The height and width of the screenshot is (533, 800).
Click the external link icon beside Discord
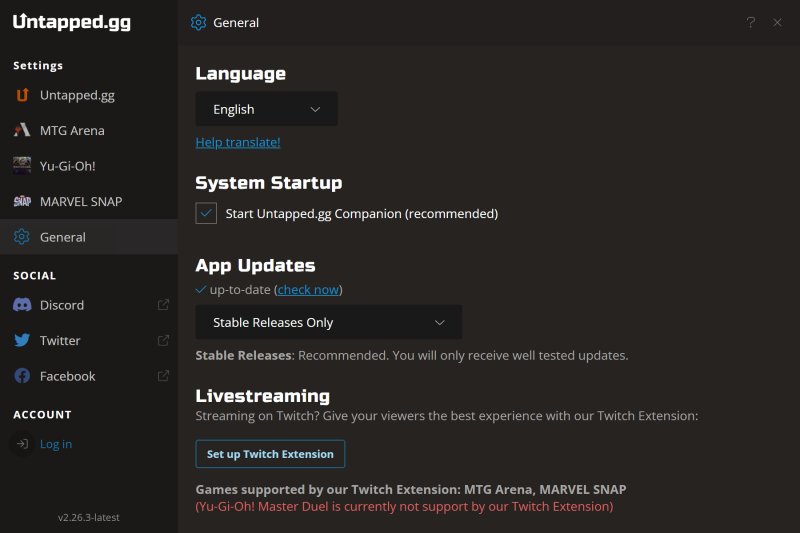(x=163, y=305)
